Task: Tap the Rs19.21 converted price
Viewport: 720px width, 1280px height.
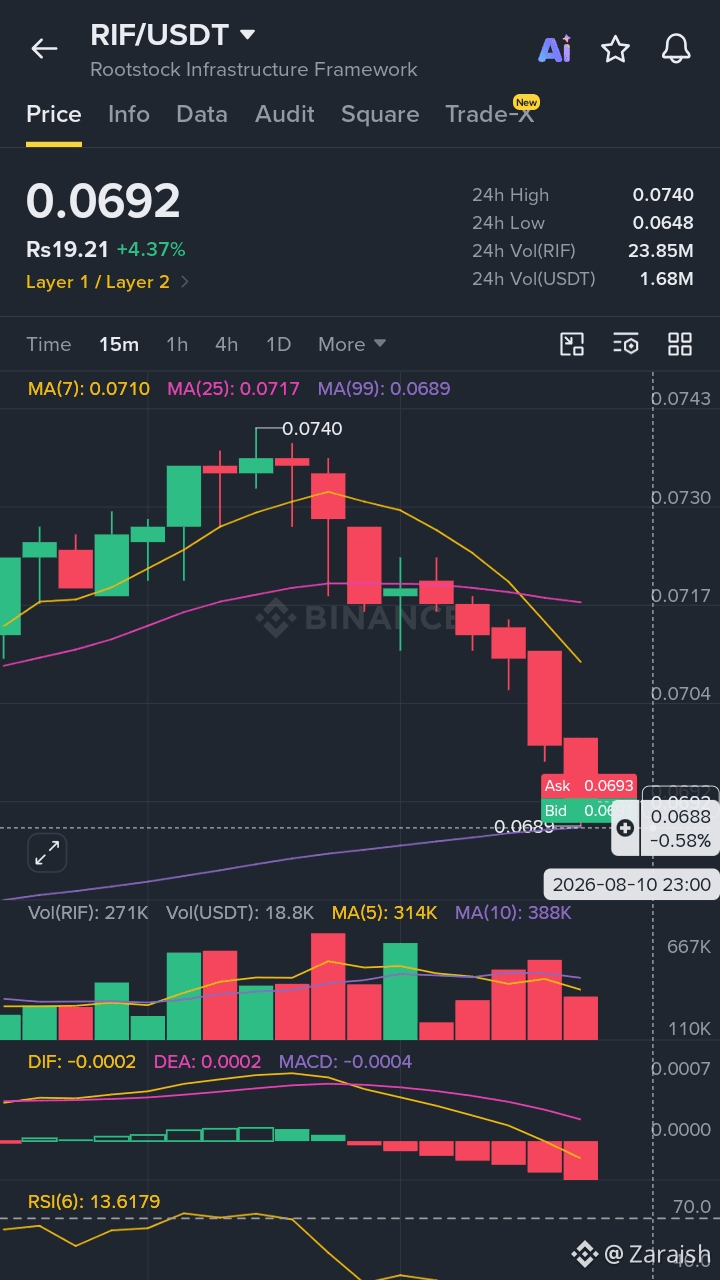Action: click(x=67, y=250)
